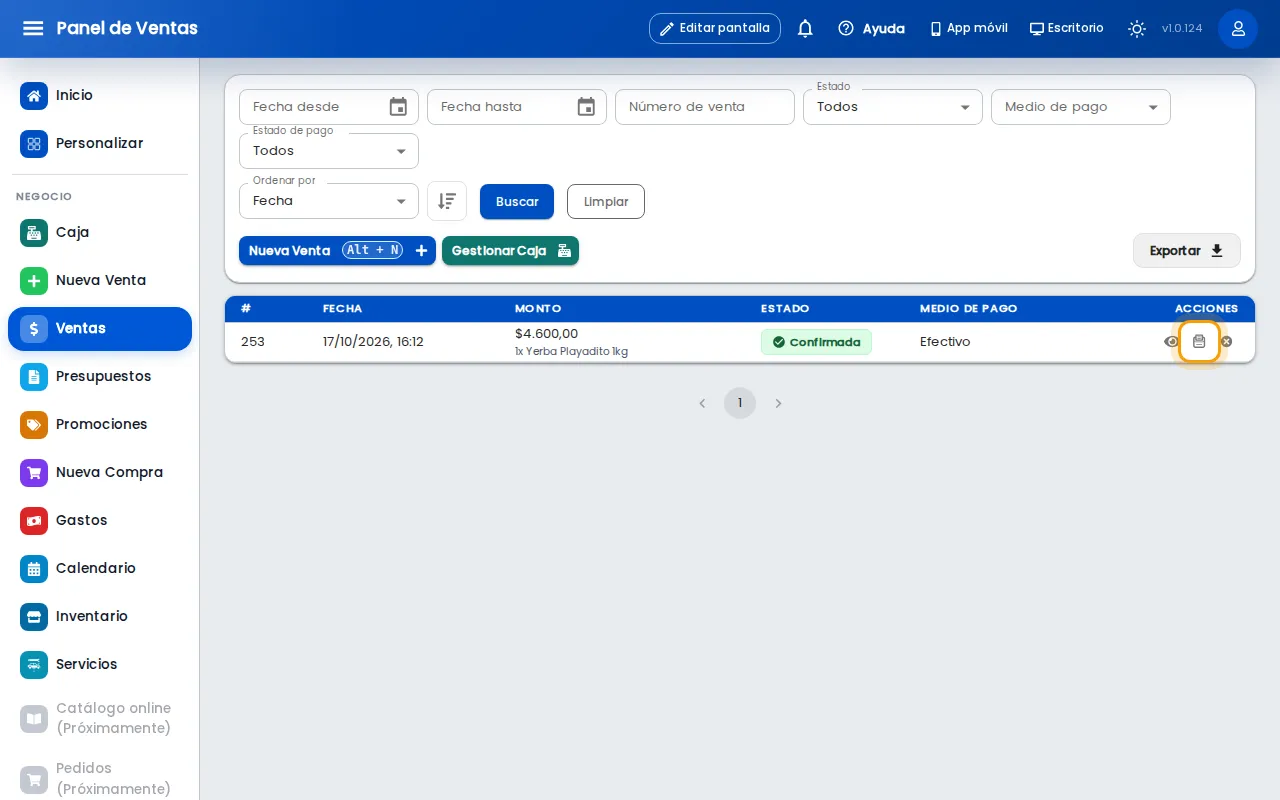The image size is (1280, 800).
Task: Open Personalizar in sidebar
Action: pyautogui.click(x=100, y=143)
